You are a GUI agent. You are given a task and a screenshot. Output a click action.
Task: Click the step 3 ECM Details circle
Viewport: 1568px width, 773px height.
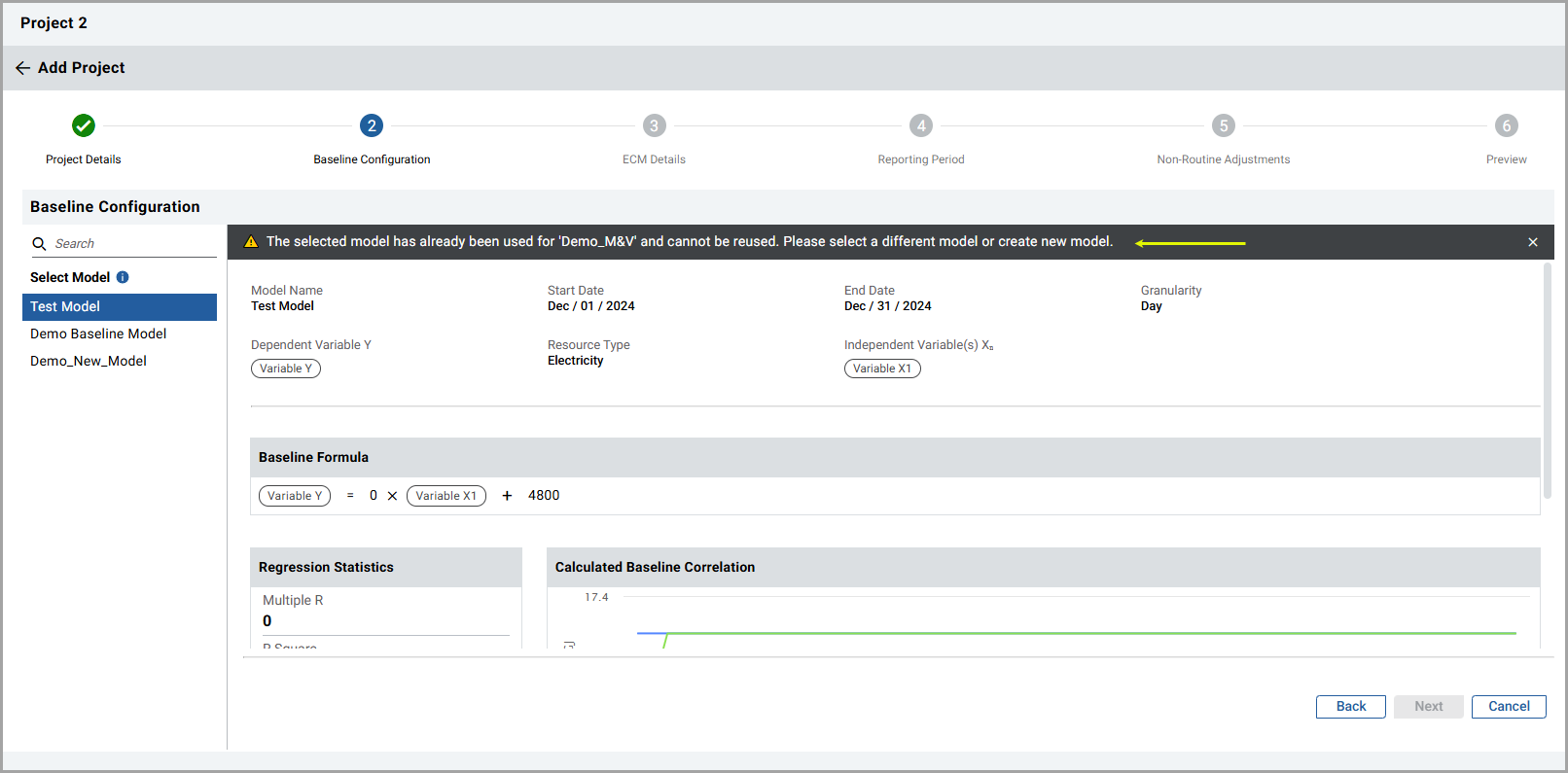[x=654, y=125]
